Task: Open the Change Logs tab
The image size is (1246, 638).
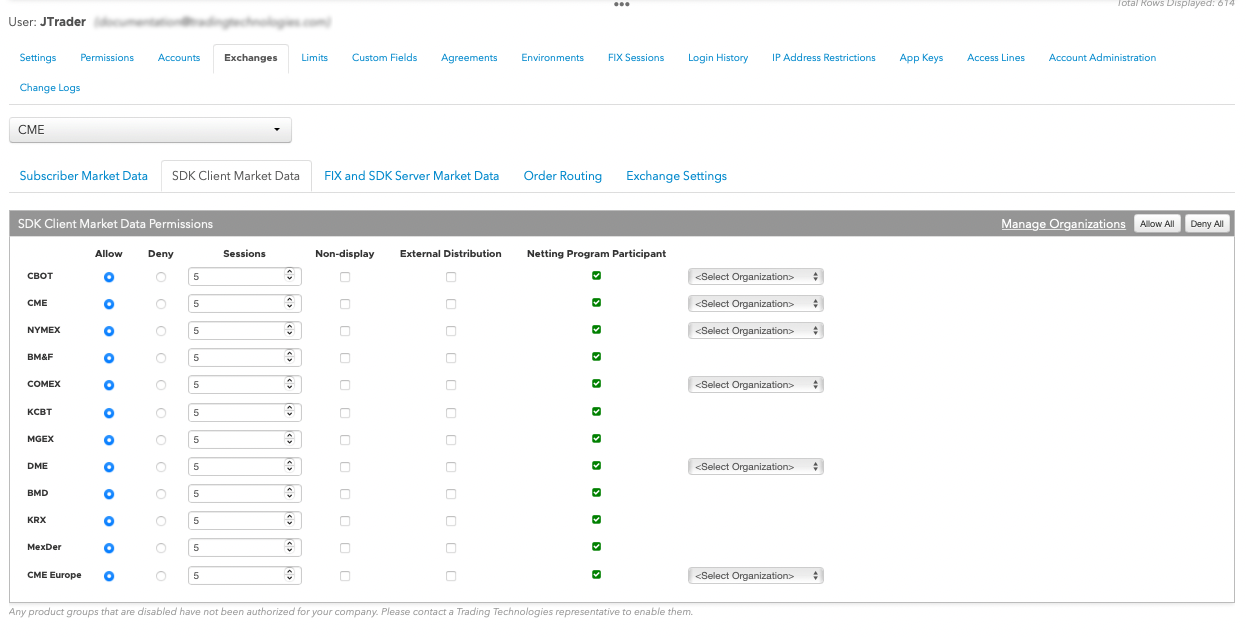Action: click(x=50, y=88)
